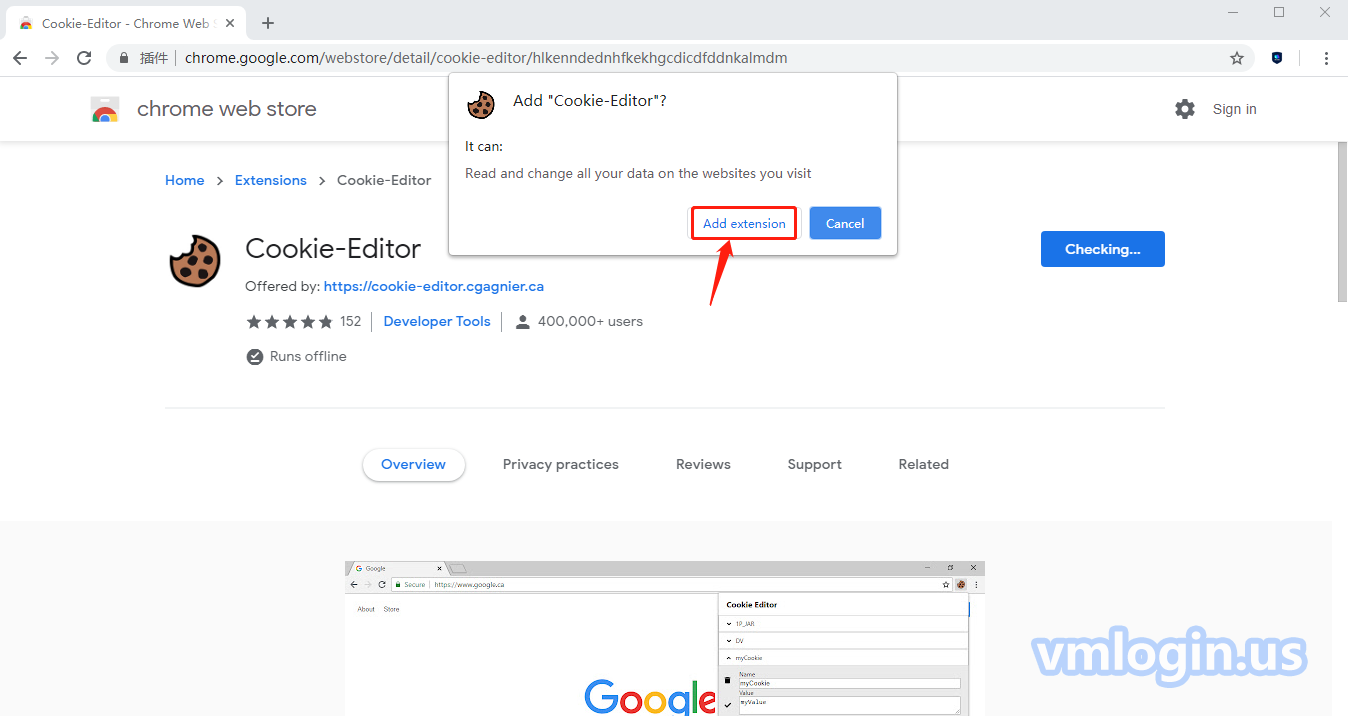1348x716 pixels.
Task: Switch to the Privacy practices tab
Action: (x=560, y=464)
